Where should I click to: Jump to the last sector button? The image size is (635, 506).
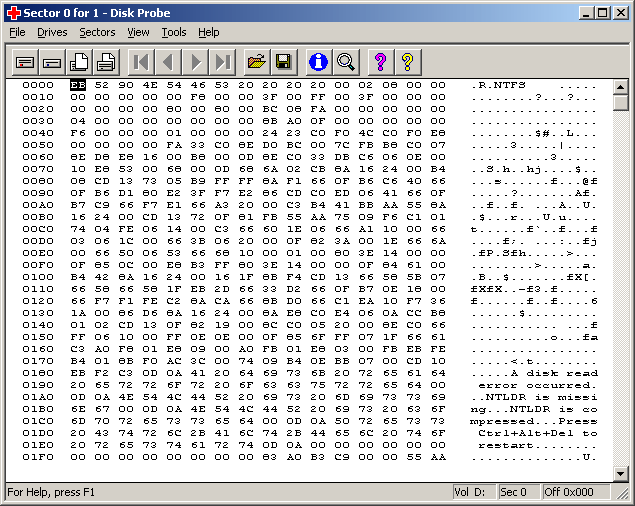222,62
